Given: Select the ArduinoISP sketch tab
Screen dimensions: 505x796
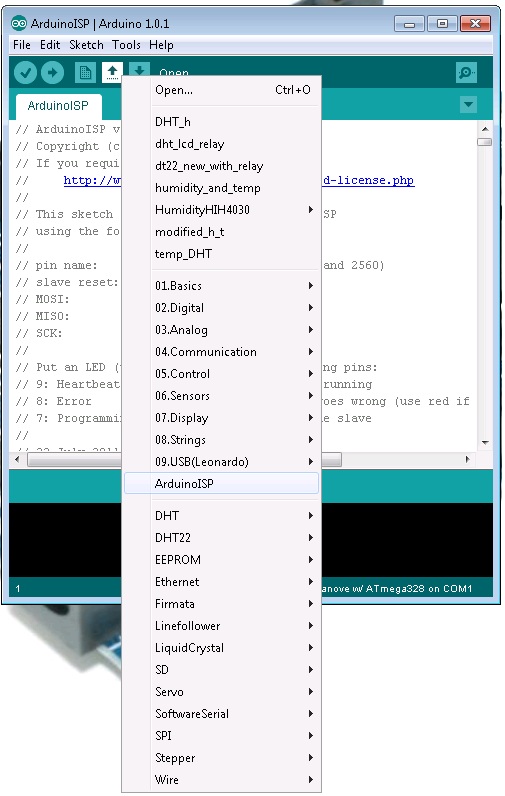Looking at the screenshot, I should pyautogui.click(x=58, y=106).
